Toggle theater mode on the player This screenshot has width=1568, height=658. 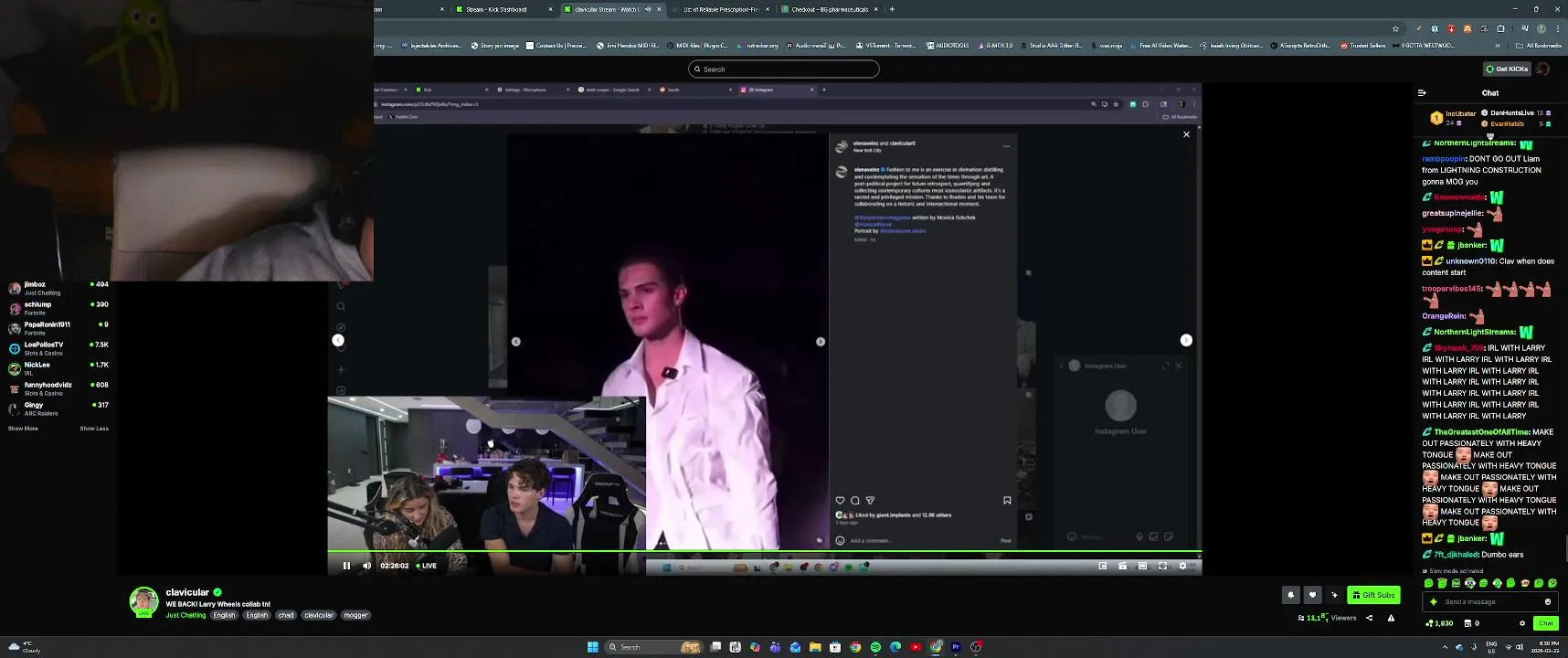click(1142, 566)
